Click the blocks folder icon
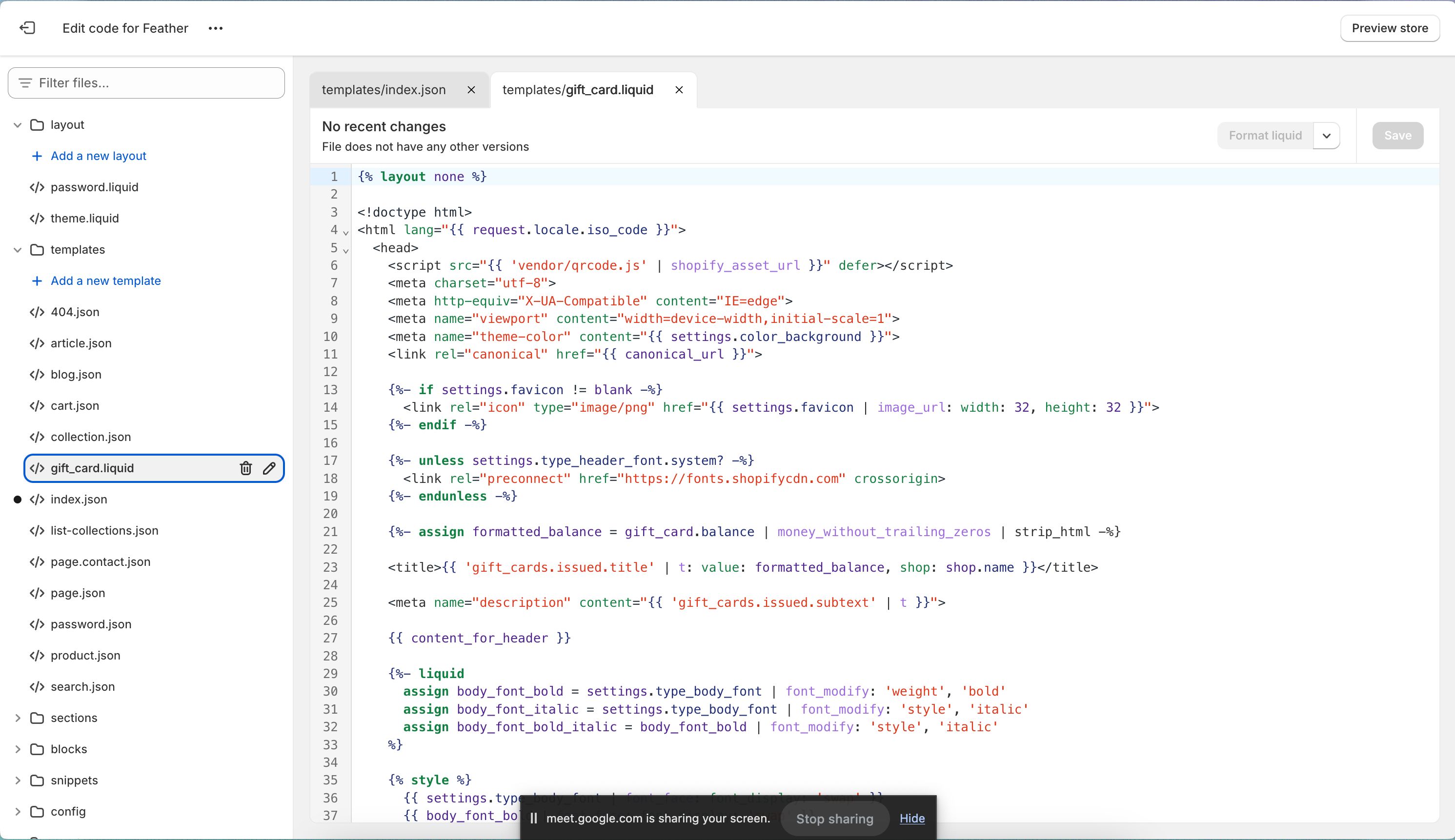Screen dimensions: 1455x840 click(x=37, y=749)
